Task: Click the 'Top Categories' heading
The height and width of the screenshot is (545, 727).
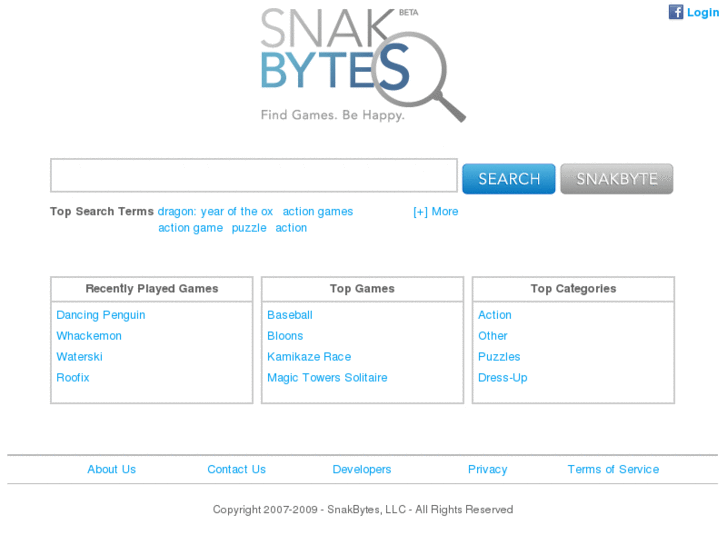Action: tap(573, 289)
